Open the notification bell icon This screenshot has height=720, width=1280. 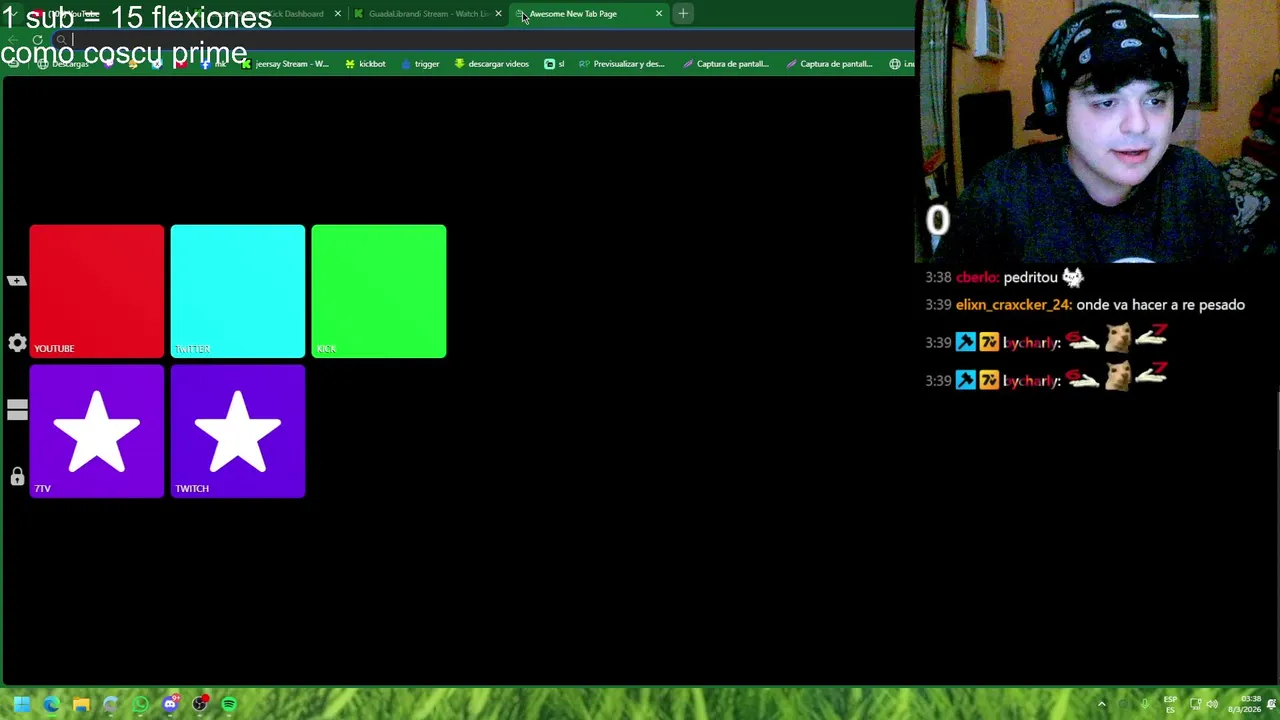(1271, 704)
